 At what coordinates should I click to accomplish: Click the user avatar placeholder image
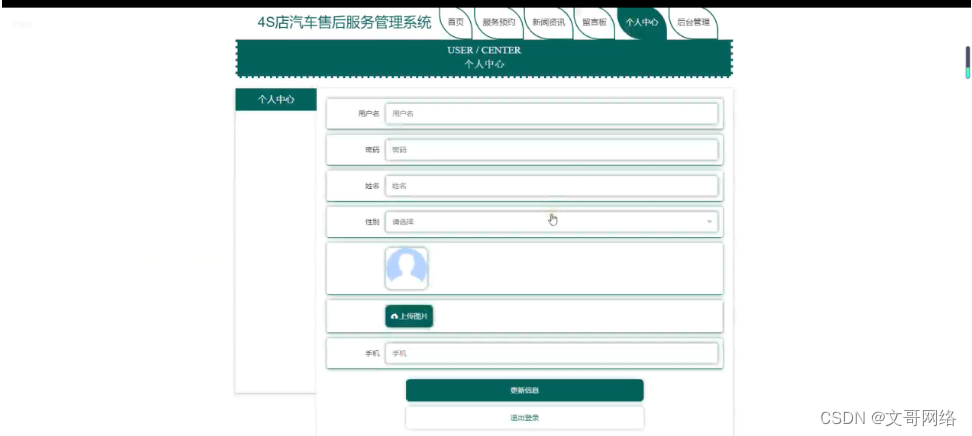(x=407, y=269)
